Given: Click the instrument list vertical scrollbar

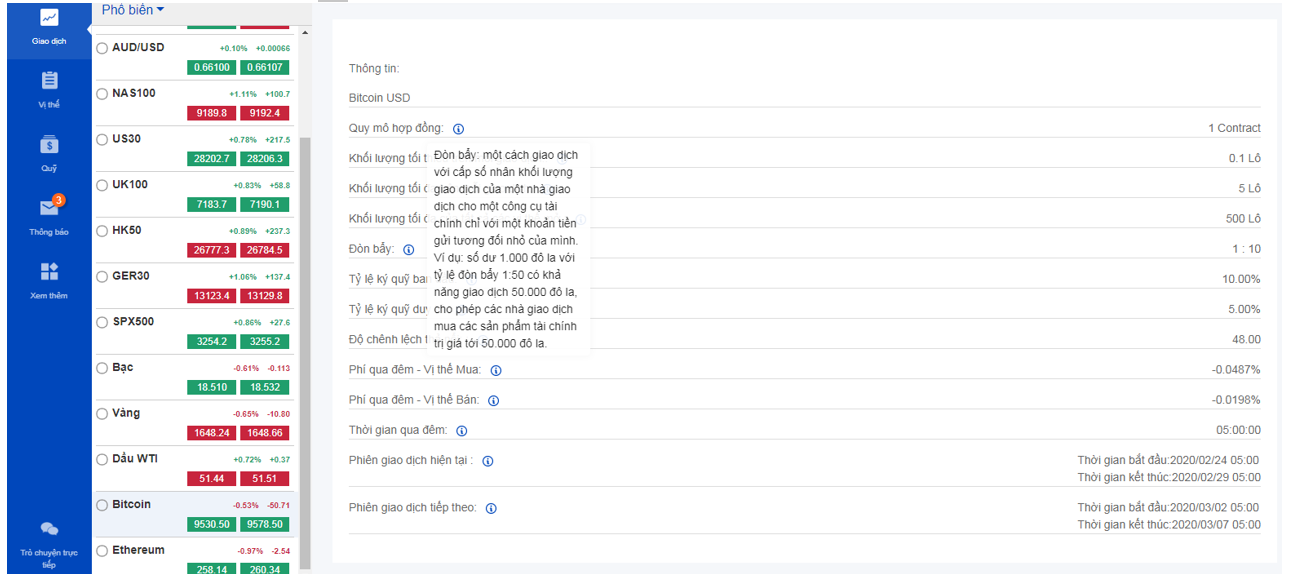Looking at the screenshot, I should tap(305, 300).
